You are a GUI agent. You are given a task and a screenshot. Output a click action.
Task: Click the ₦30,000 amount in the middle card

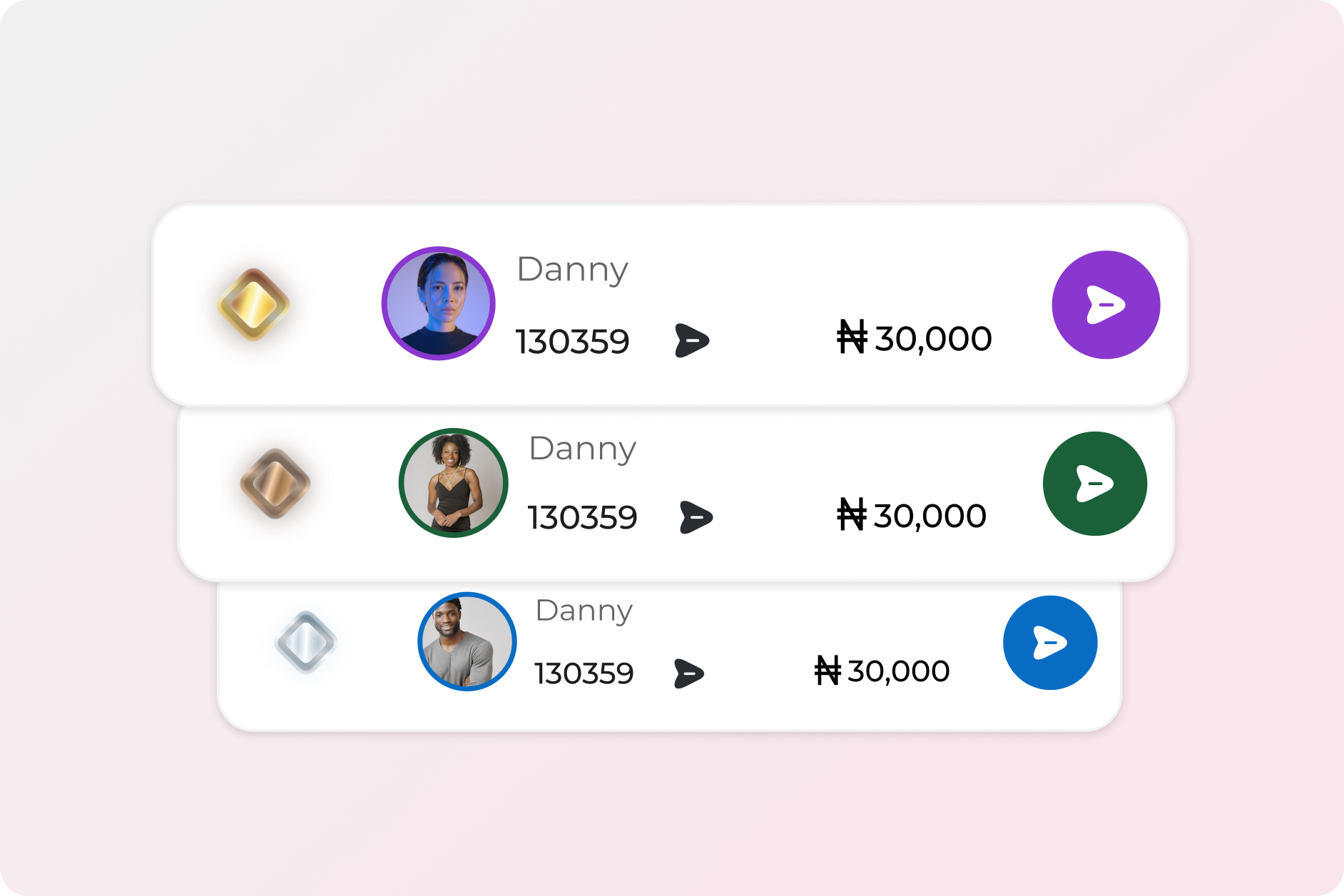pos(911,516)
